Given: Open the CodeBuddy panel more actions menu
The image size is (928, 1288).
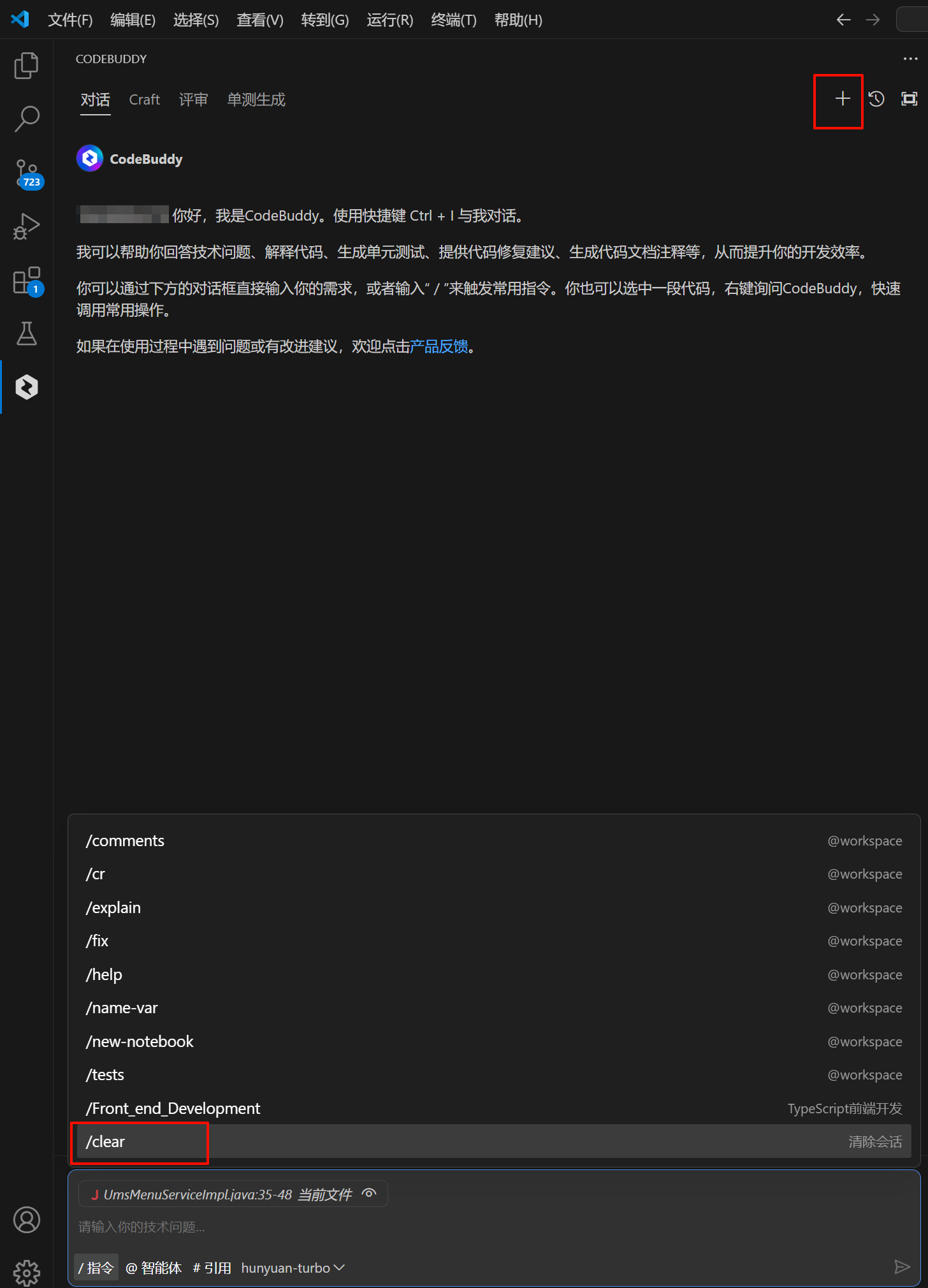Looking at the screenshot, I should tap(910, 59).
